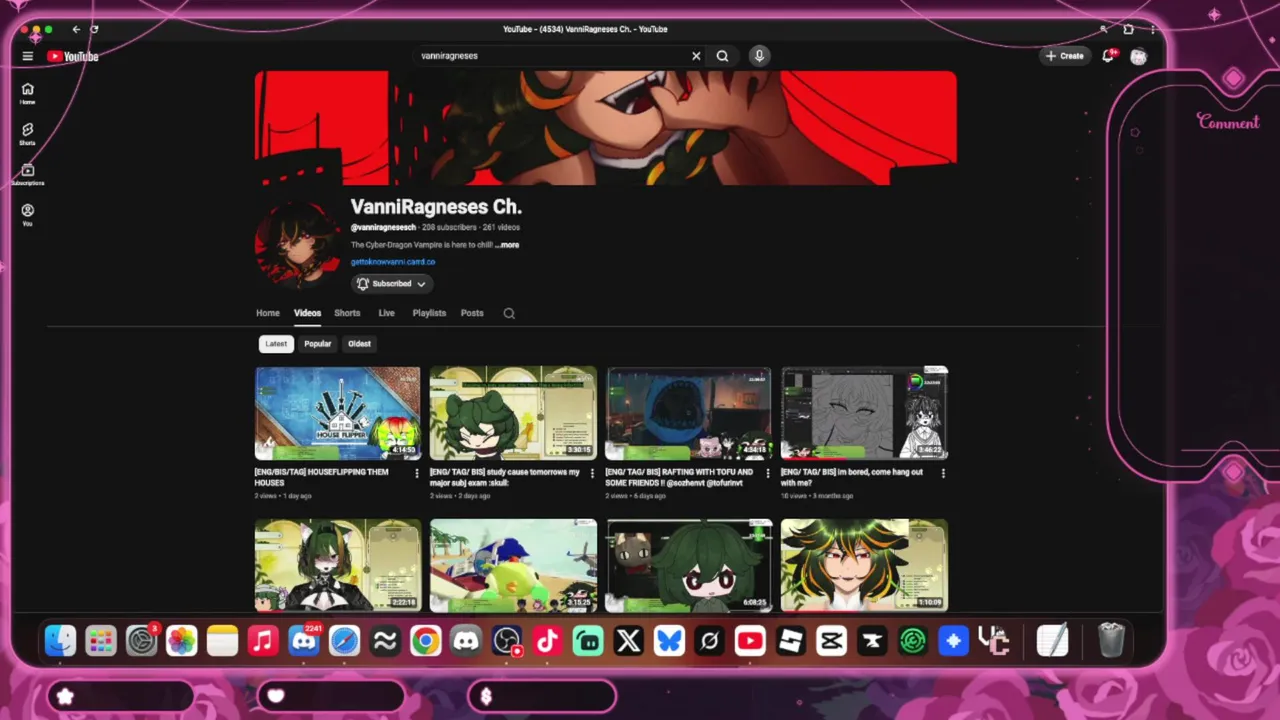Image resolution: width=1280 pixels, height=720 pixels.
Task: Select the Latest filter chip
Action: tap(276, 344)
